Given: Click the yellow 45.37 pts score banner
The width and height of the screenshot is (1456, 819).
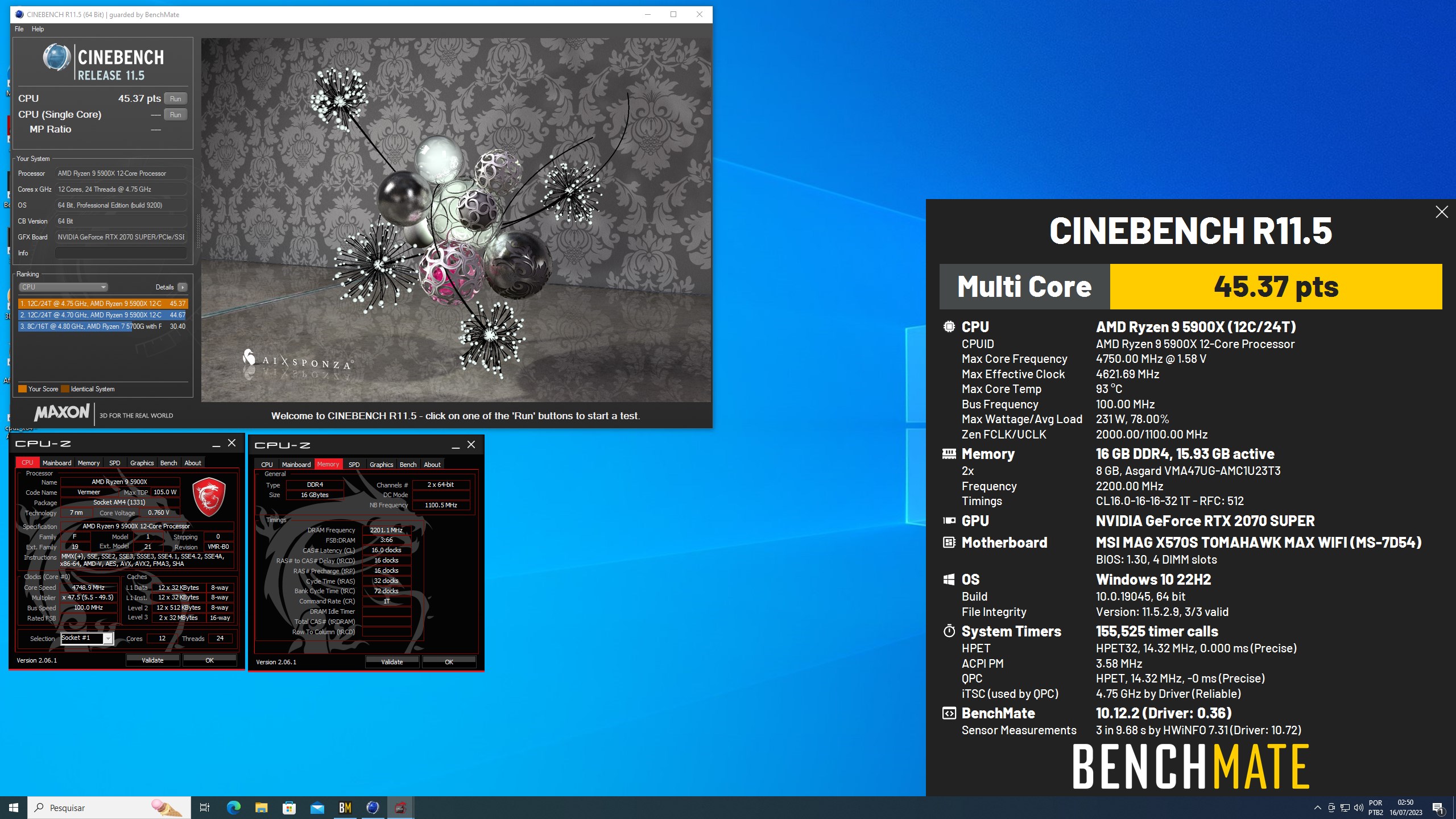Looking at the screenshot, I should pos(1276,287).
